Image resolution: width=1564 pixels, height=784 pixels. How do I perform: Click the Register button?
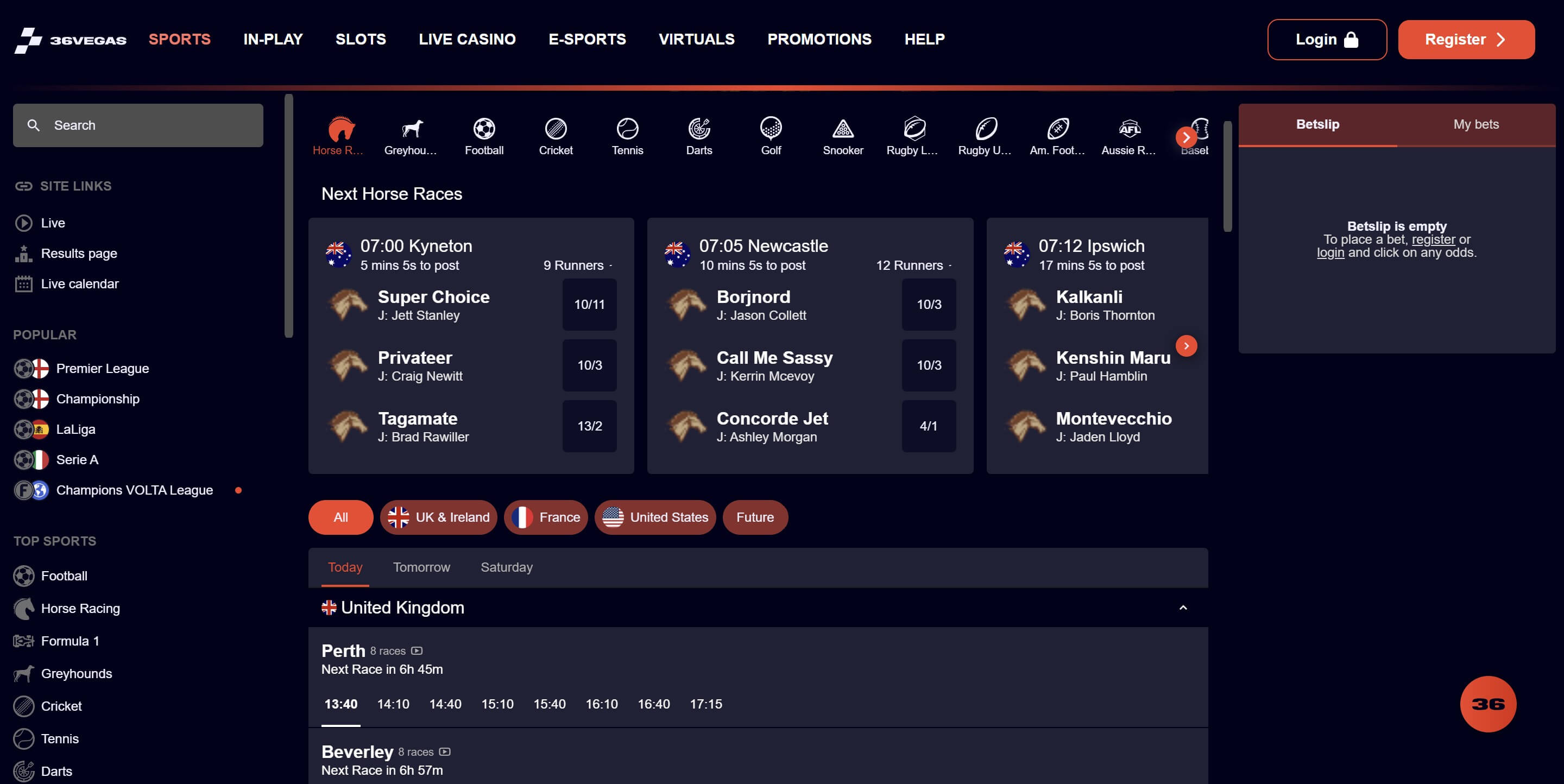tap(1466, 39)
